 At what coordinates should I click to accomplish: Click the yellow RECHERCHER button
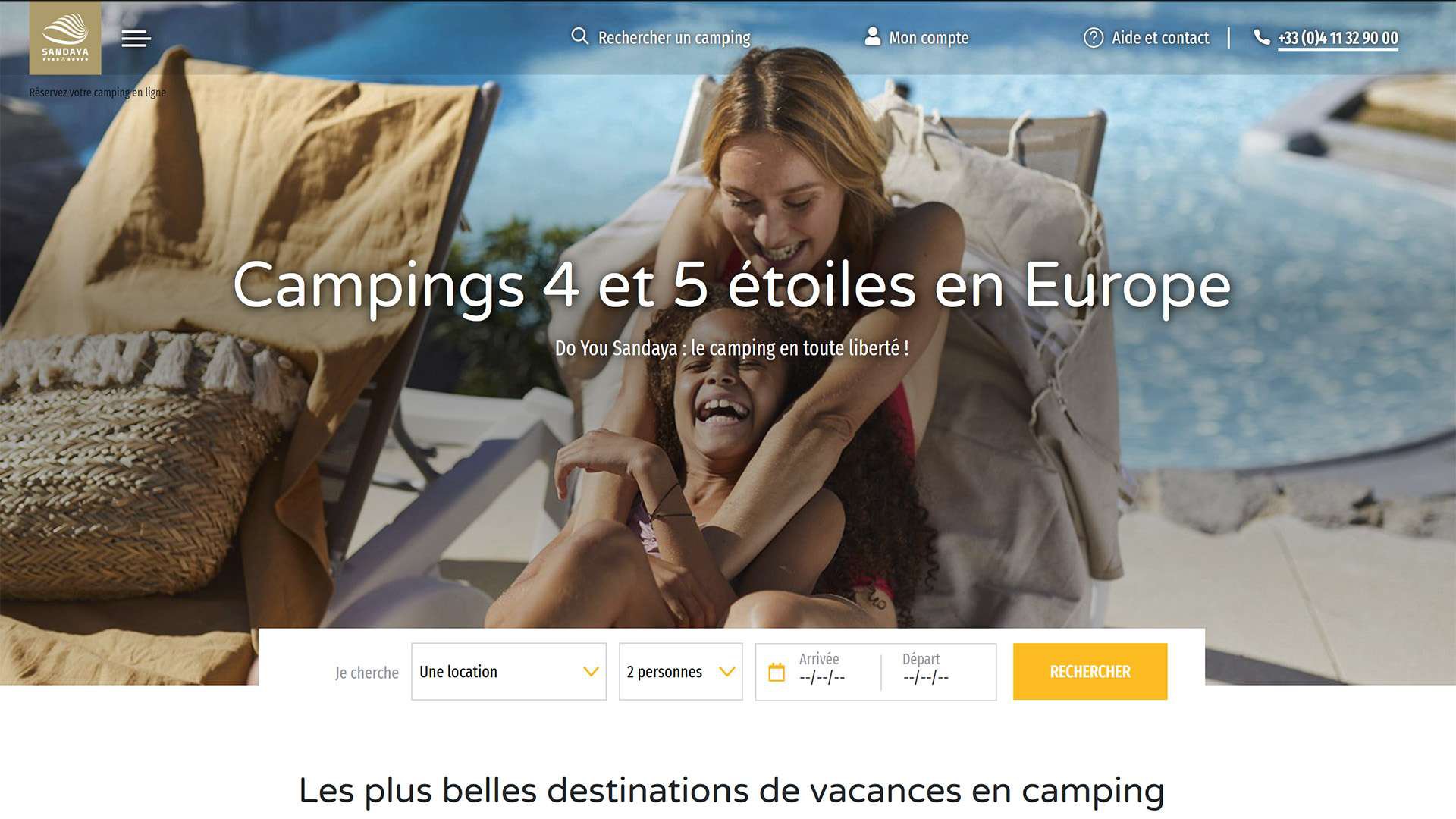[x=1090, y=672]
